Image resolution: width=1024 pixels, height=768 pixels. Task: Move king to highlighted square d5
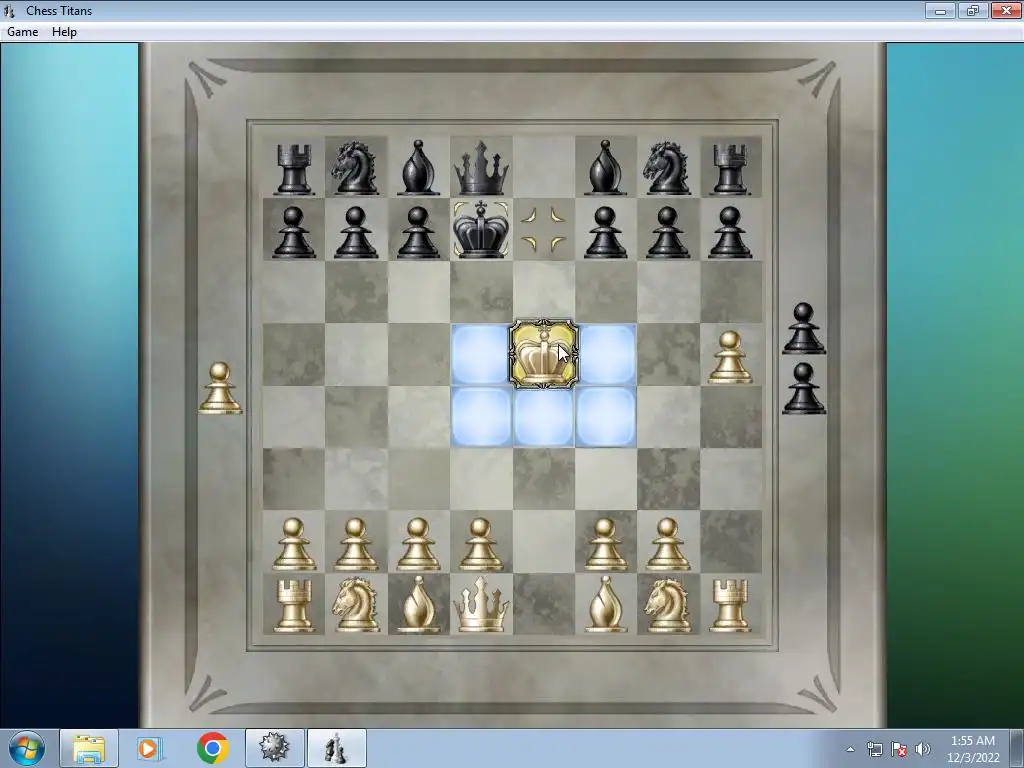pos(481,354)
